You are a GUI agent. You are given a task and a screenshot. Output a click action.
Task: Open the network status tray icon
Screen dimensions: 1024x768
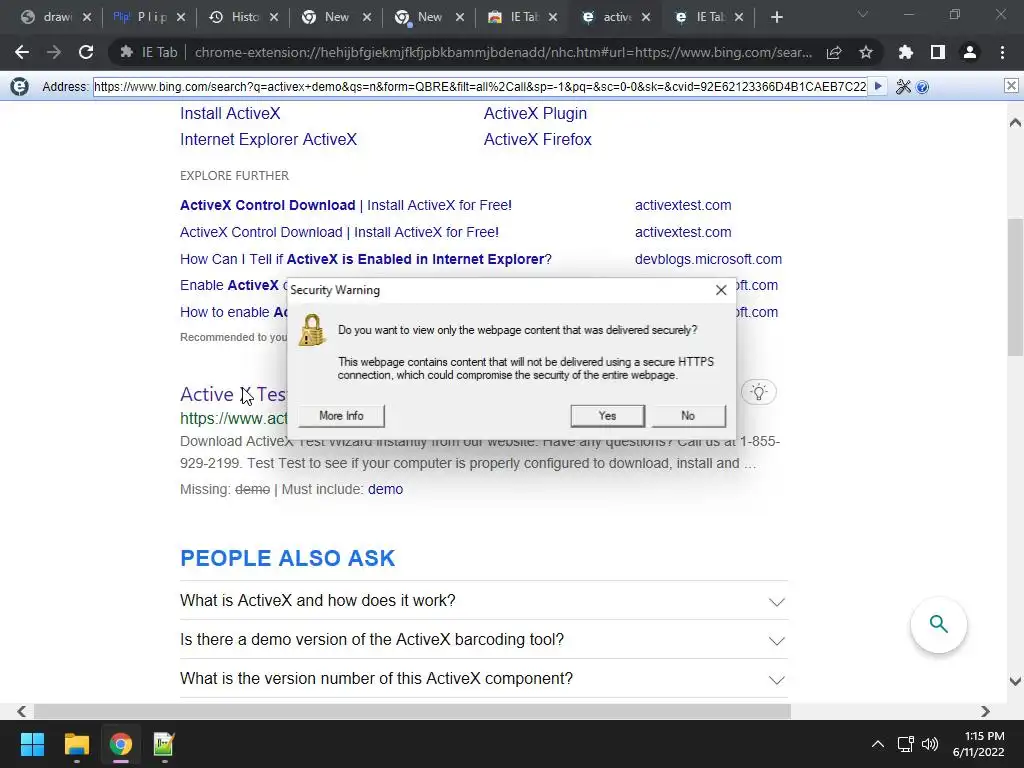pos(905,744)
